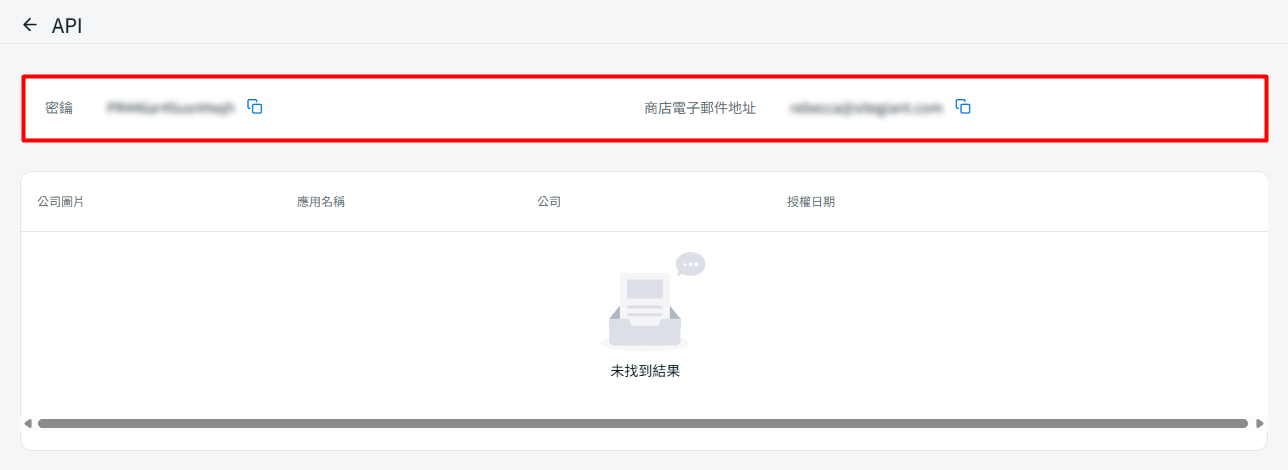The image size is (1288, 470).
Task: Select the 授權日期 column header
Action: pos(811,202)
